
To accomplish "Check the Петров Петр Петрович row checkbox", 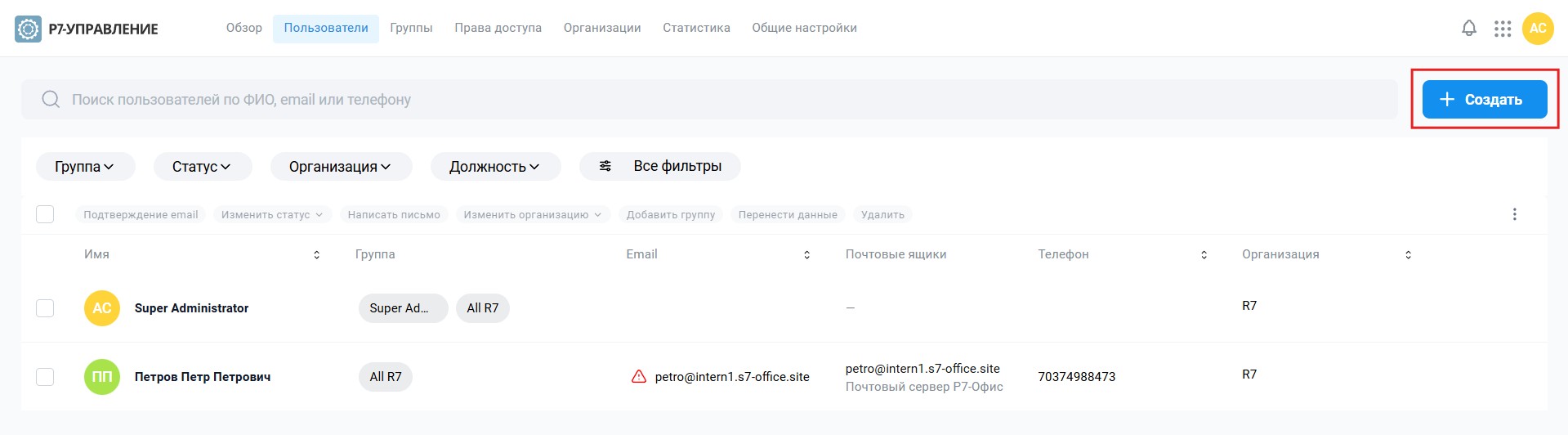I will tap(45, 377).
